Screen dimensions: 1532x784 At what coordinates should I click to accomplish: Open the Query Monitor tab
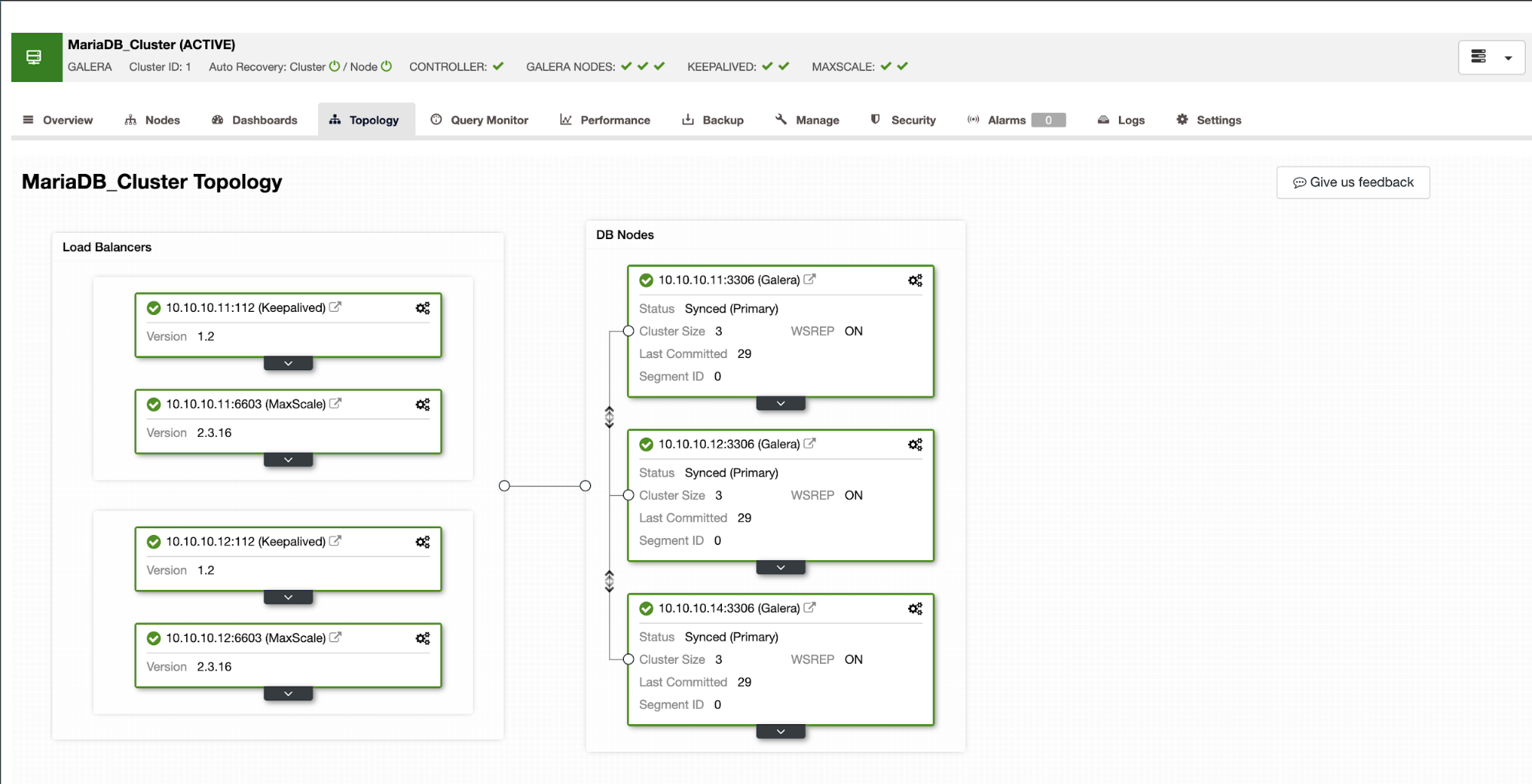point(480,120)
